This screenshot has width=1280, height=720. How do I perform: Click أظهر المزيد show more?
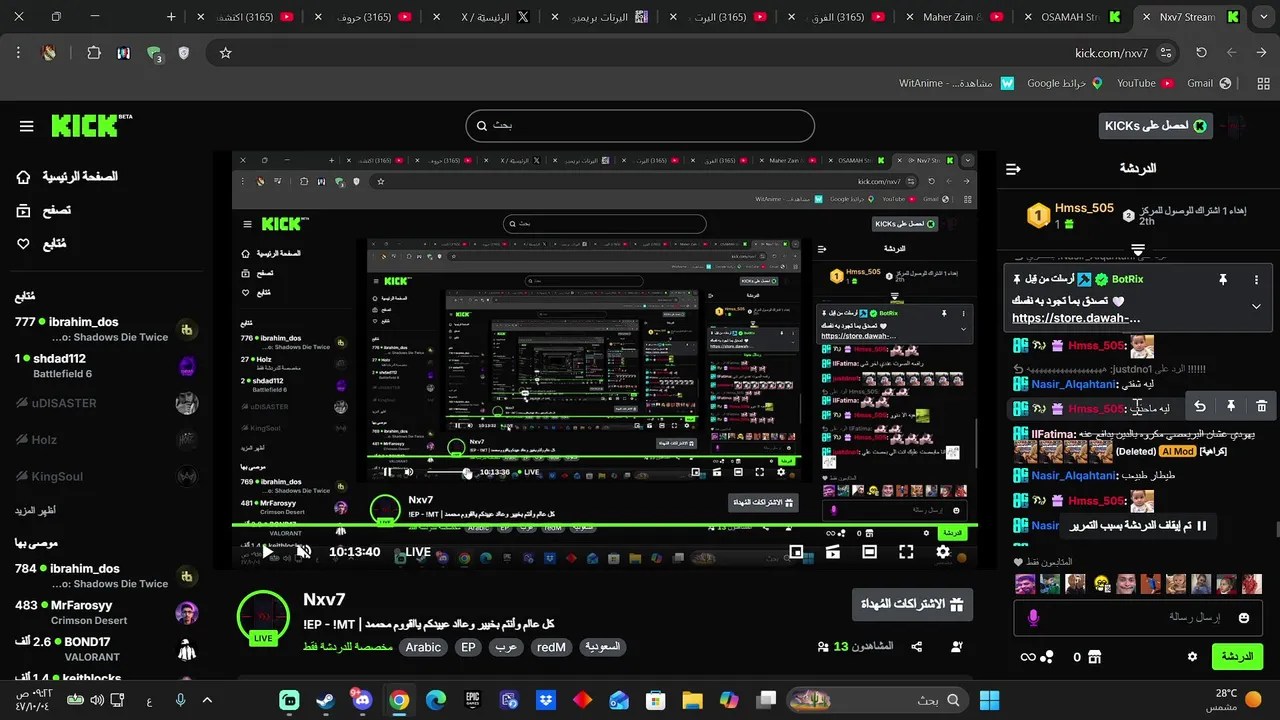(x=35, y=510)
